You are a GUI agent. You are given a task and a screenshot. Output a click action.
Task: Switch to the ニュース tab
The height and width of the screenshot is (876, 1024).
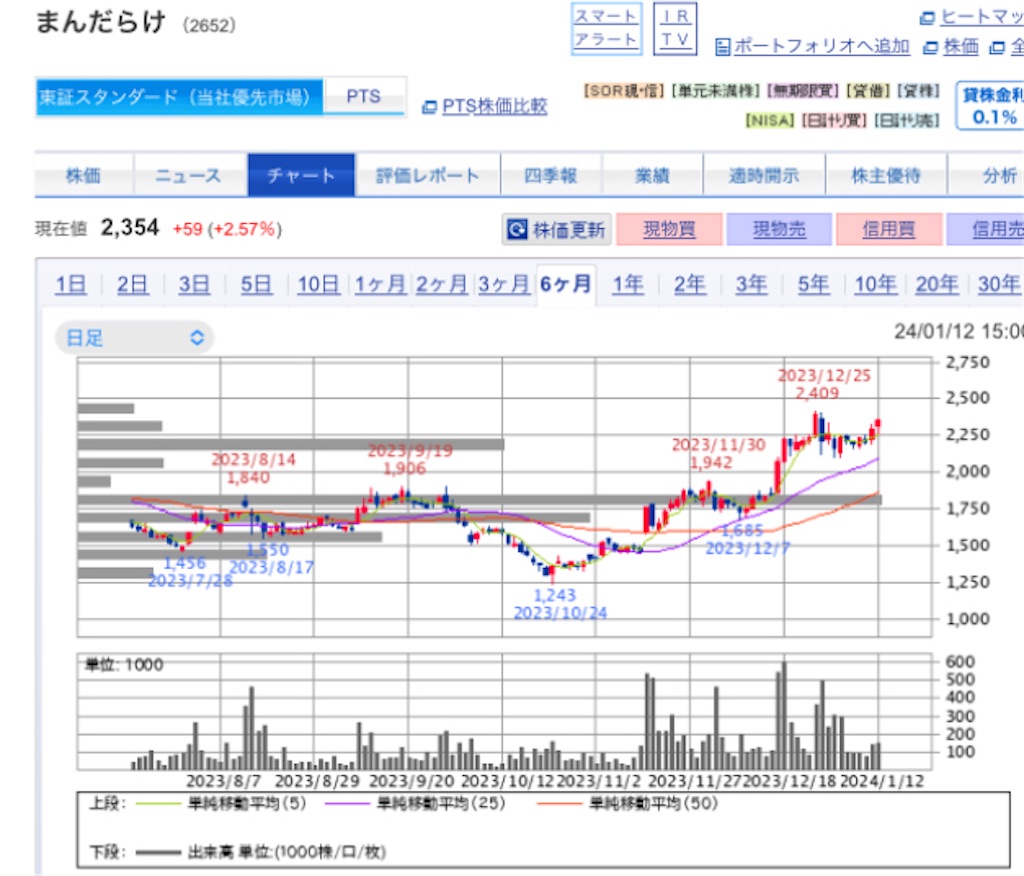[189, 175]
